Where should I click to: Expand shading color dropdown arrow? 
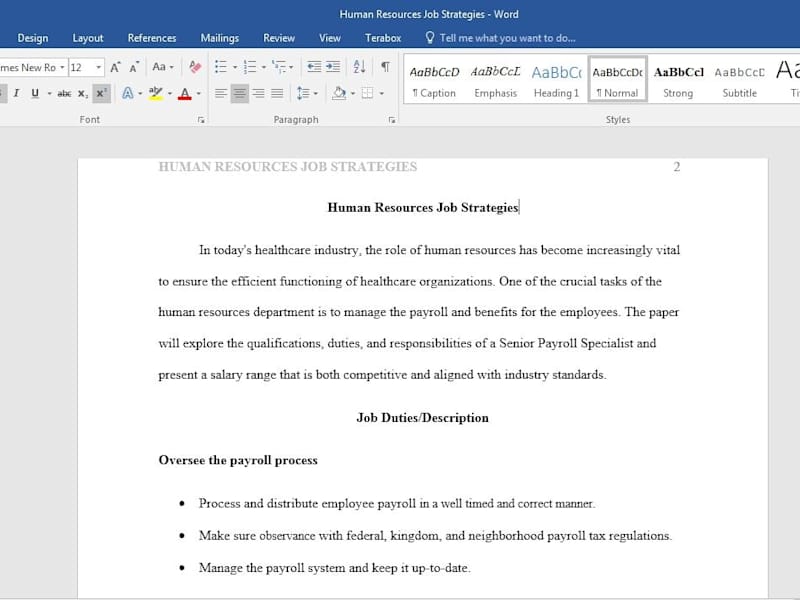353,94
